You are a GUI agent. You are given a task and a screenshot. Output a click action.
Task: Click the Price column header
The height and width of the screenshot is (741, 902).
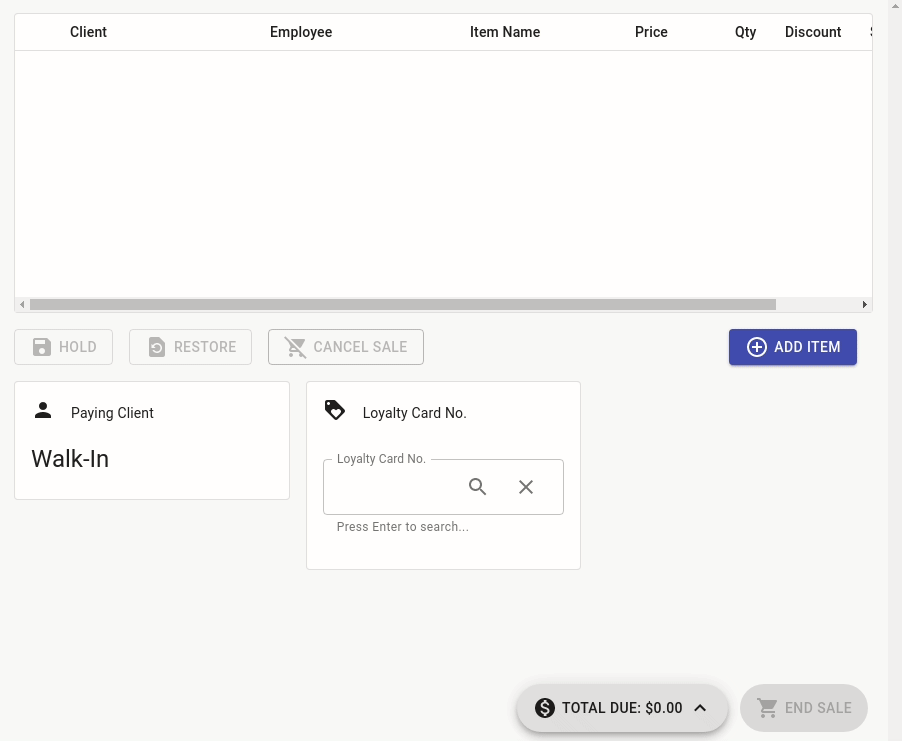pos(651,32)
